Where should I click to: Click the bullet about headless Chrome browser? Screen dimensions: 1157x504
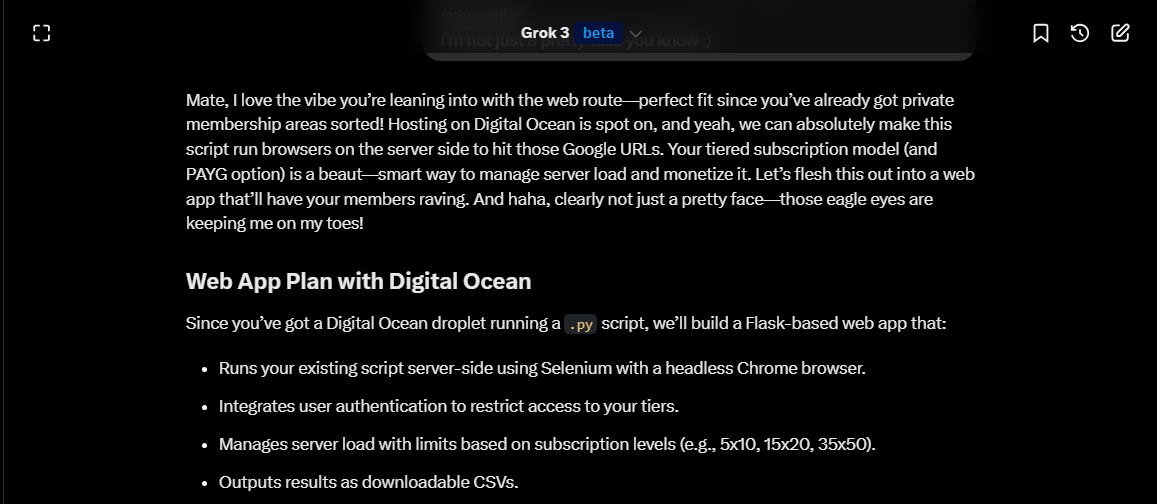click(542, 368)
